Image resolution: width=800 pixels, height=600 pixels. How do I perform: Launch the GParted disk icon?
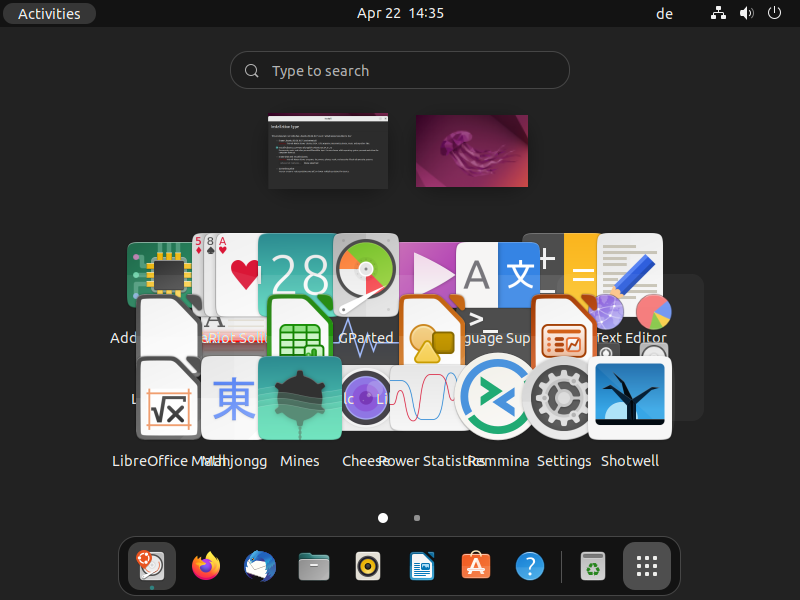tap(366, 274)
